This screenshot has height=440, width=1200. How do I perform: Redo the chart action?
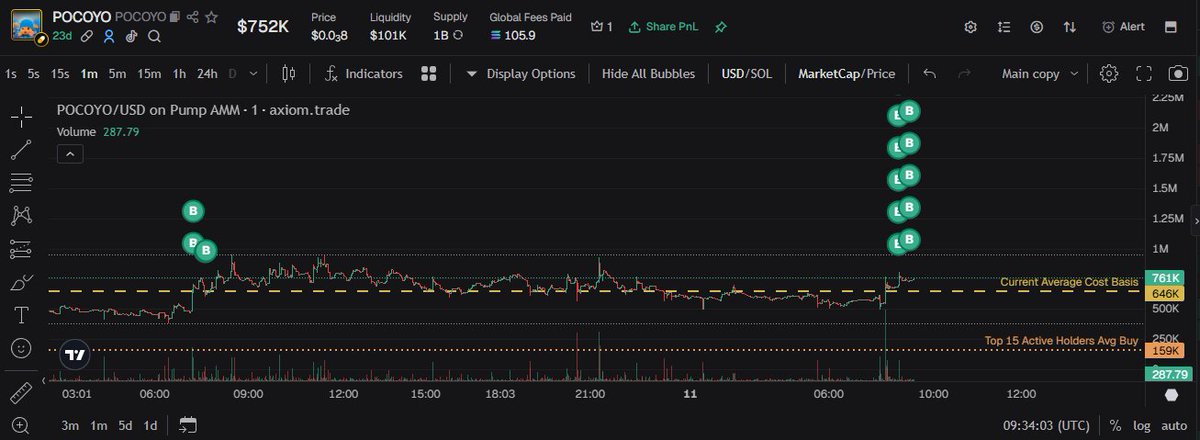pos(964,73)
